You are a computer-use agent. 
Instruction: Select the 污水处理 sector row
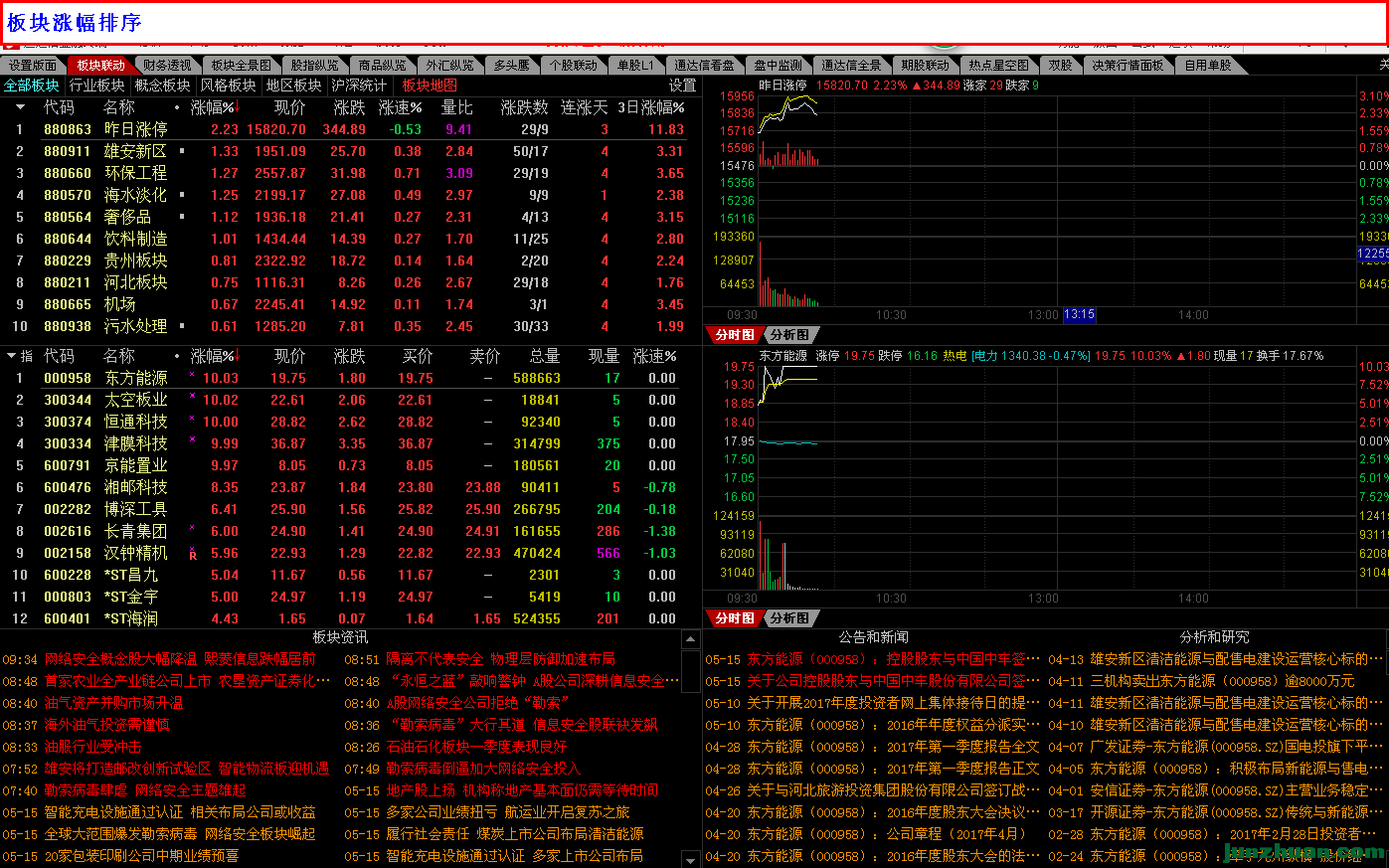[x=348, y=326]
